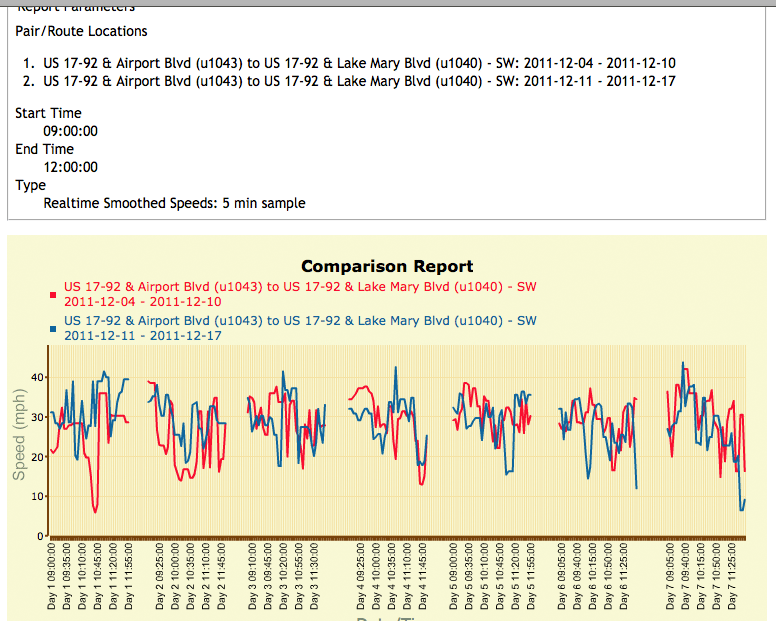Click the Realtime Smoothed Speeds type value
776x621 pixels.
pyautogui.click(x=174, y=203)
